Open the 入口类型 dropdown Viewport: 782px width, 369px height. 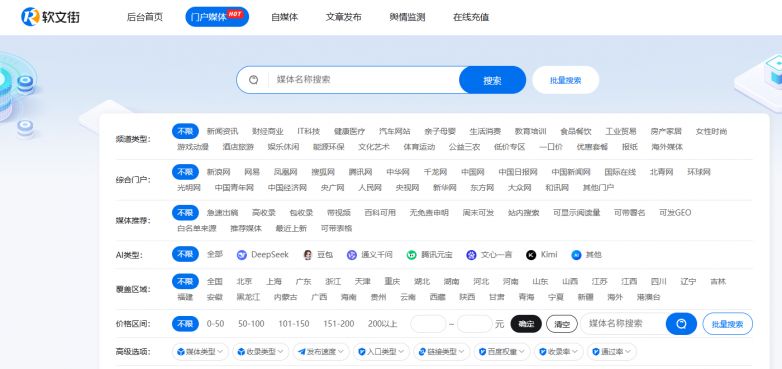click(382, 352)
